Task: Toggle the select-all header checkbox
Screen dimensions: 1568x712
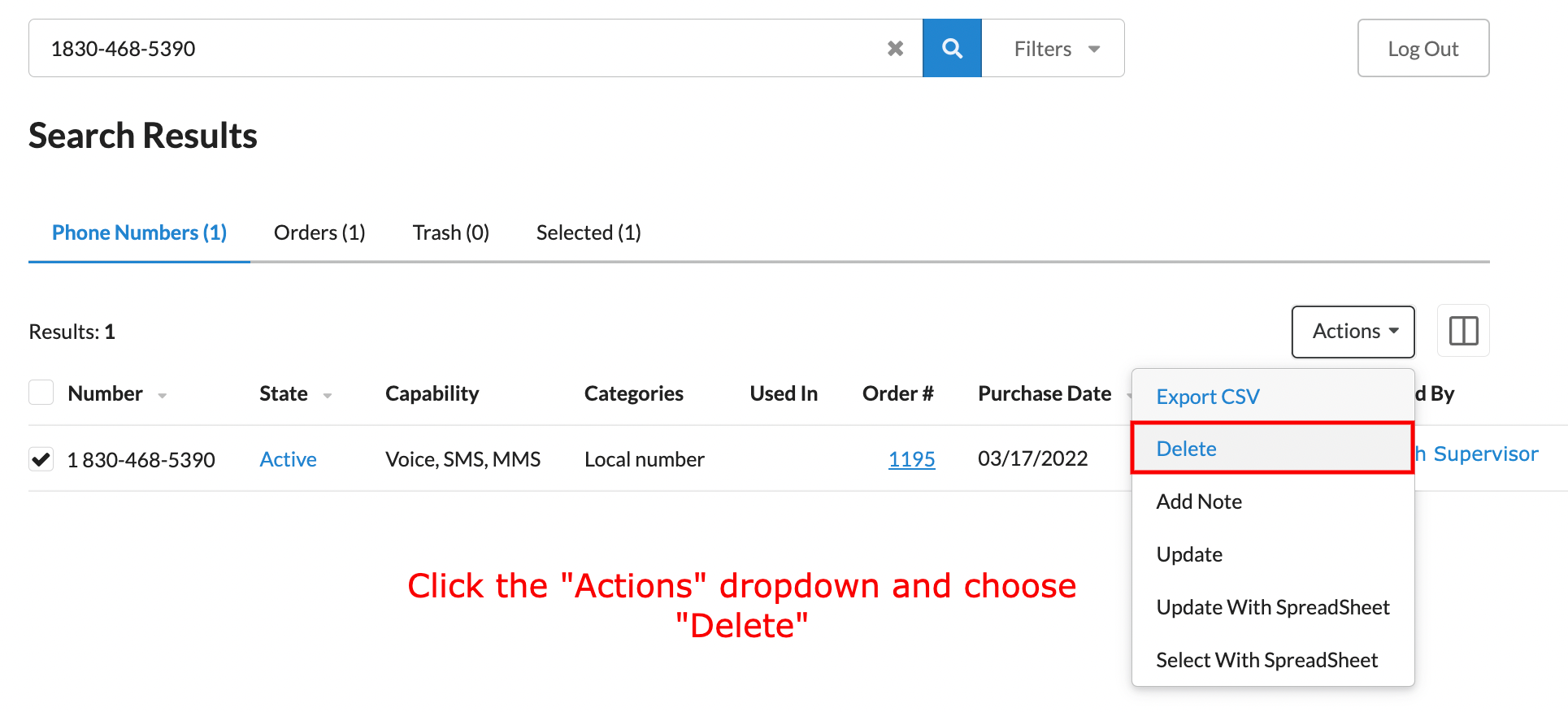Action: [41, 393]
